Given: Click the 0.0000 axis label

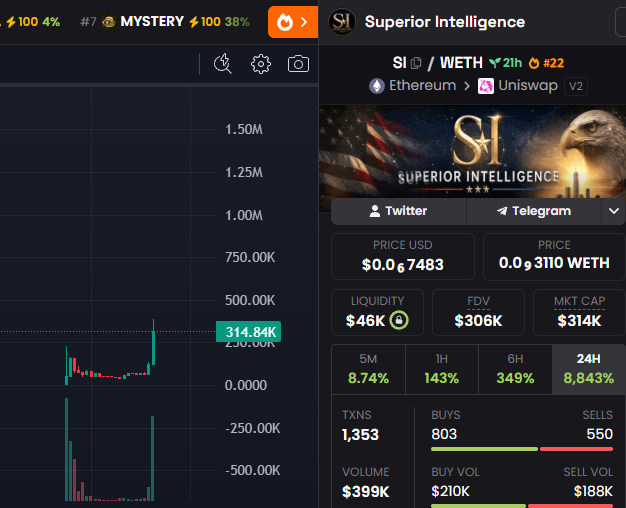Looking at the screenshot, I should tap(246, 385).
